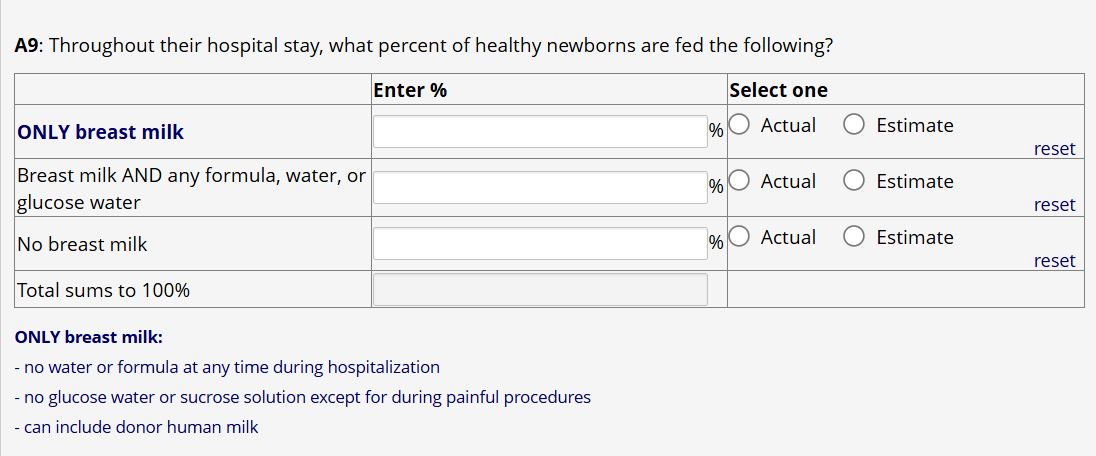1096x456 pixels.
Task: Mark Actual for No breast milk
Action: (740, 238)
